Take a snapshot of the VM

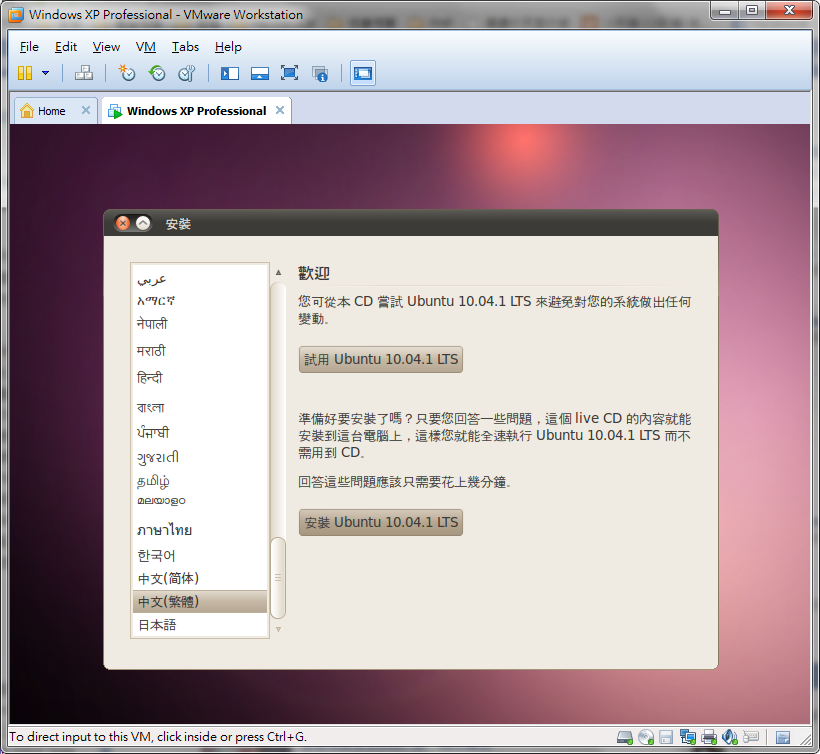click(x=127, y=73)
